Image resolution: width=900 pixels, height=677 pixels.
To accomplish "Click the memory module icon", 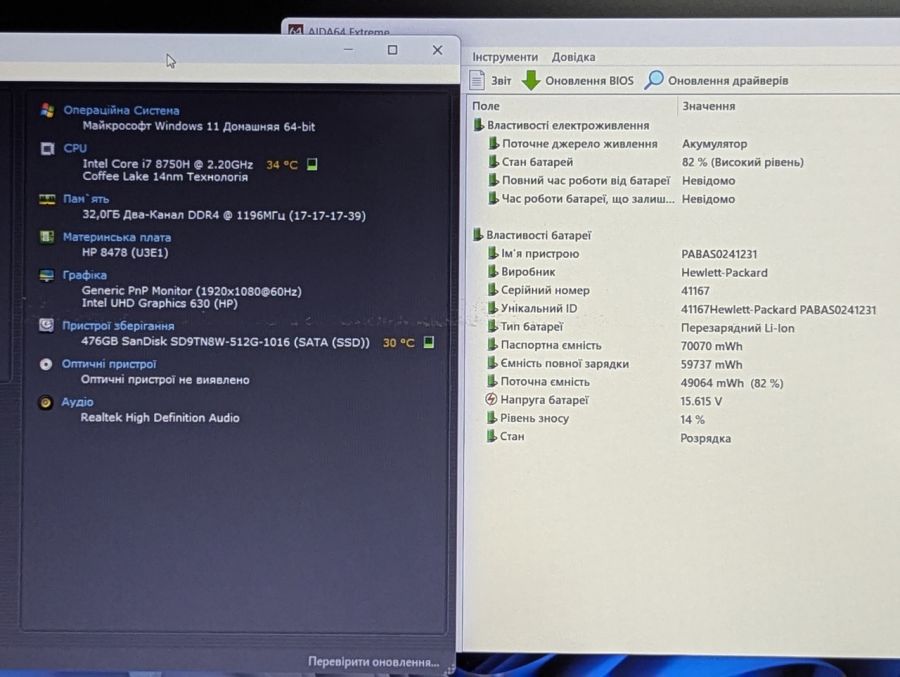I will click(x=46, y=199).
